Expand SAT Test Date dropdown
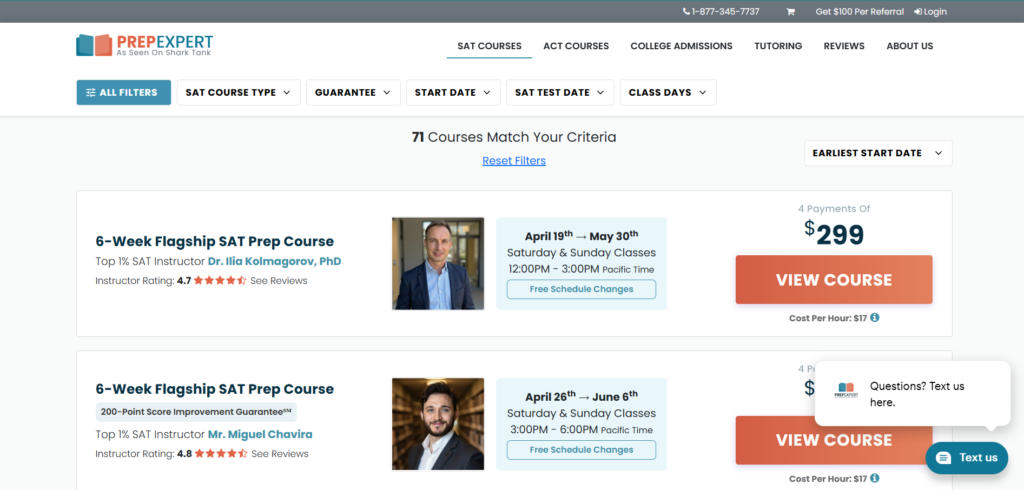The width and height of the screenshot is (1024, 490). click(x=560, y=92)
